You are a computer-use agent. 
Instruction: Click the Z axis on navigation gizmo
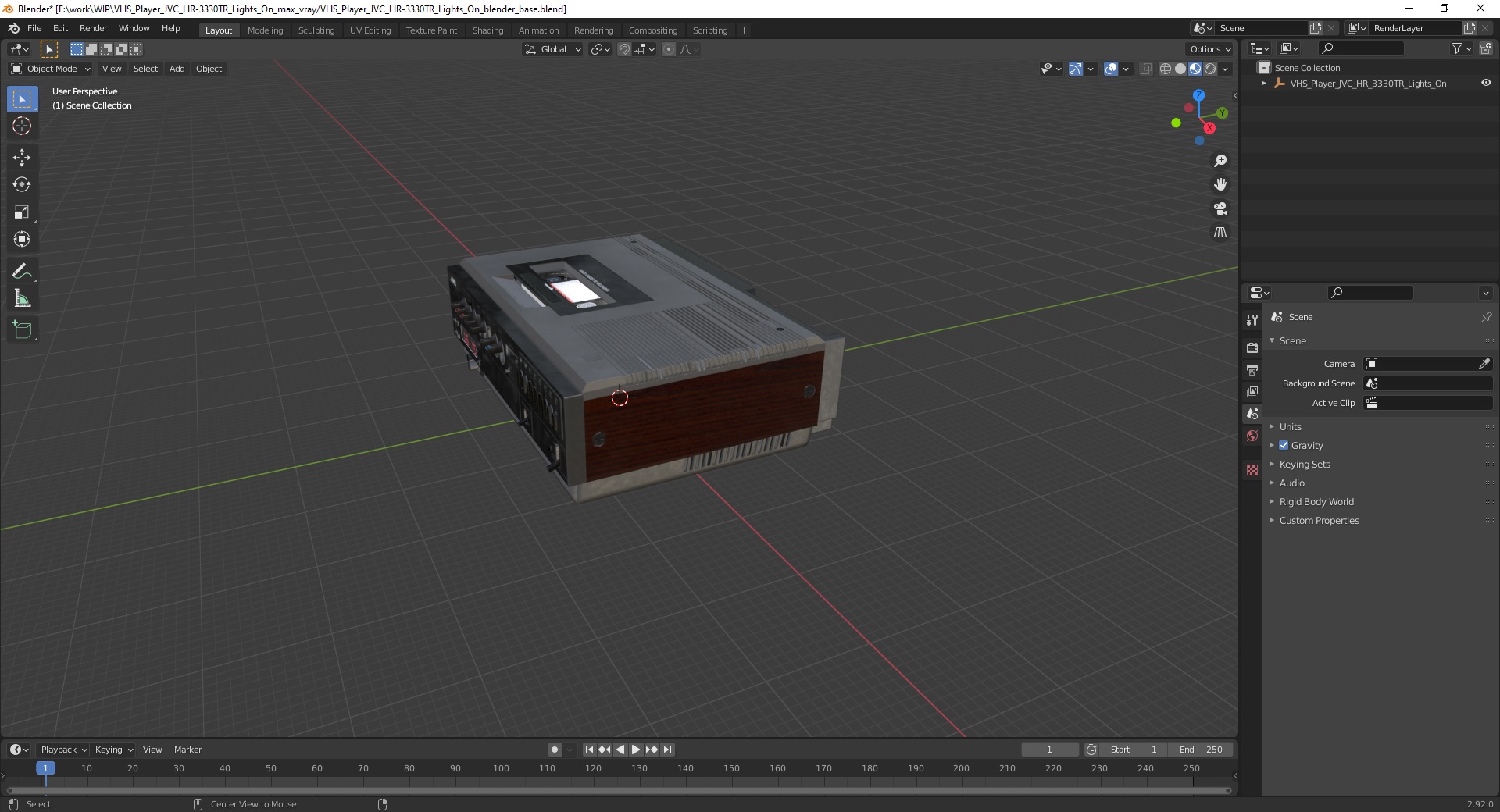point(1198,94)
